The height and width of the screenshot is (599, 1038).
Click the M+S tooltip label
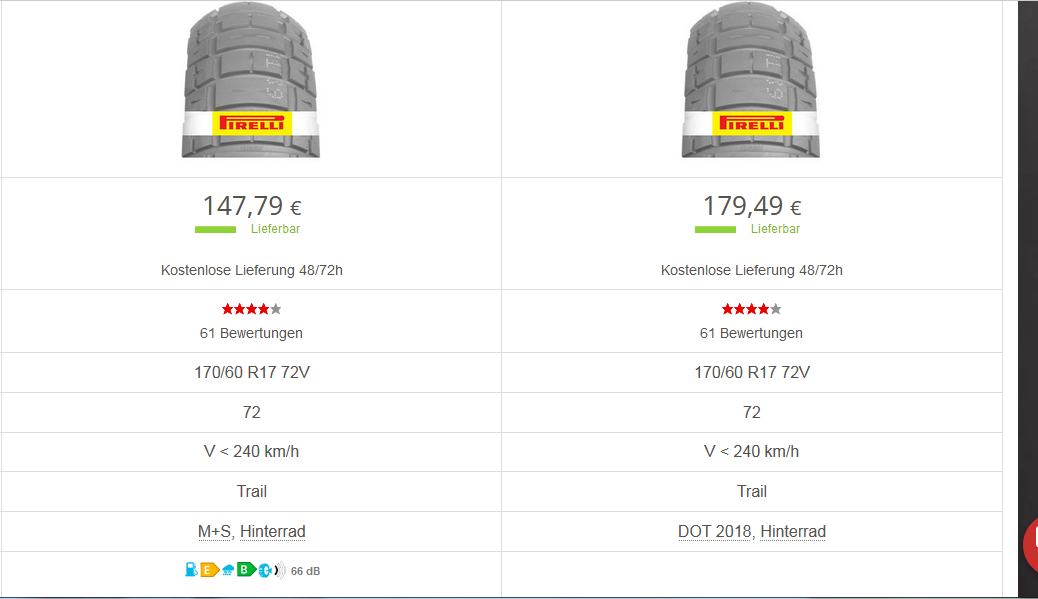coord(215,531)
